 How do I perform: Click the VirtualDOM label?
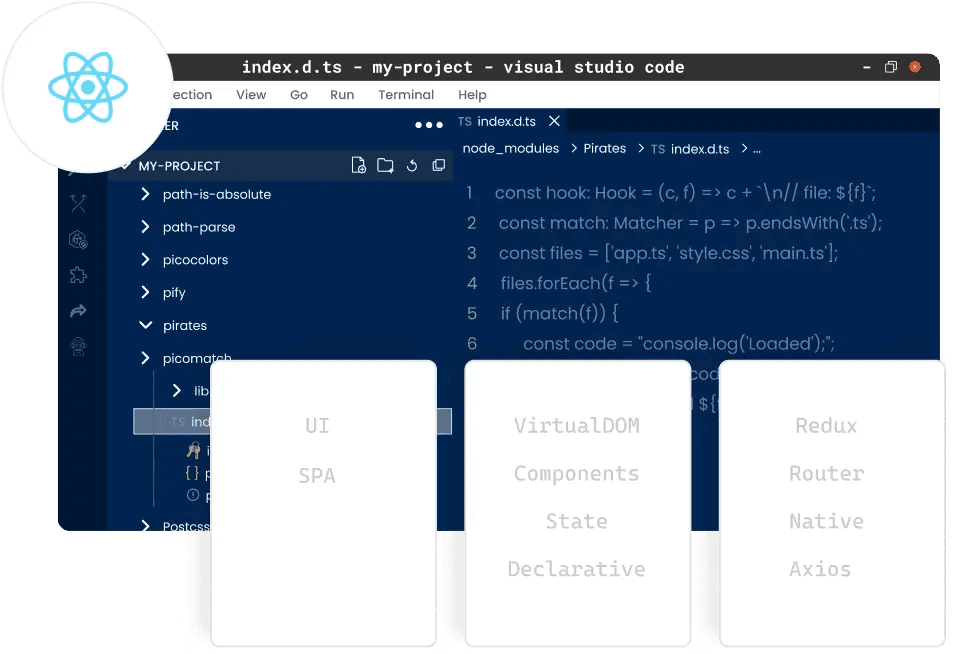coord(577,425)
